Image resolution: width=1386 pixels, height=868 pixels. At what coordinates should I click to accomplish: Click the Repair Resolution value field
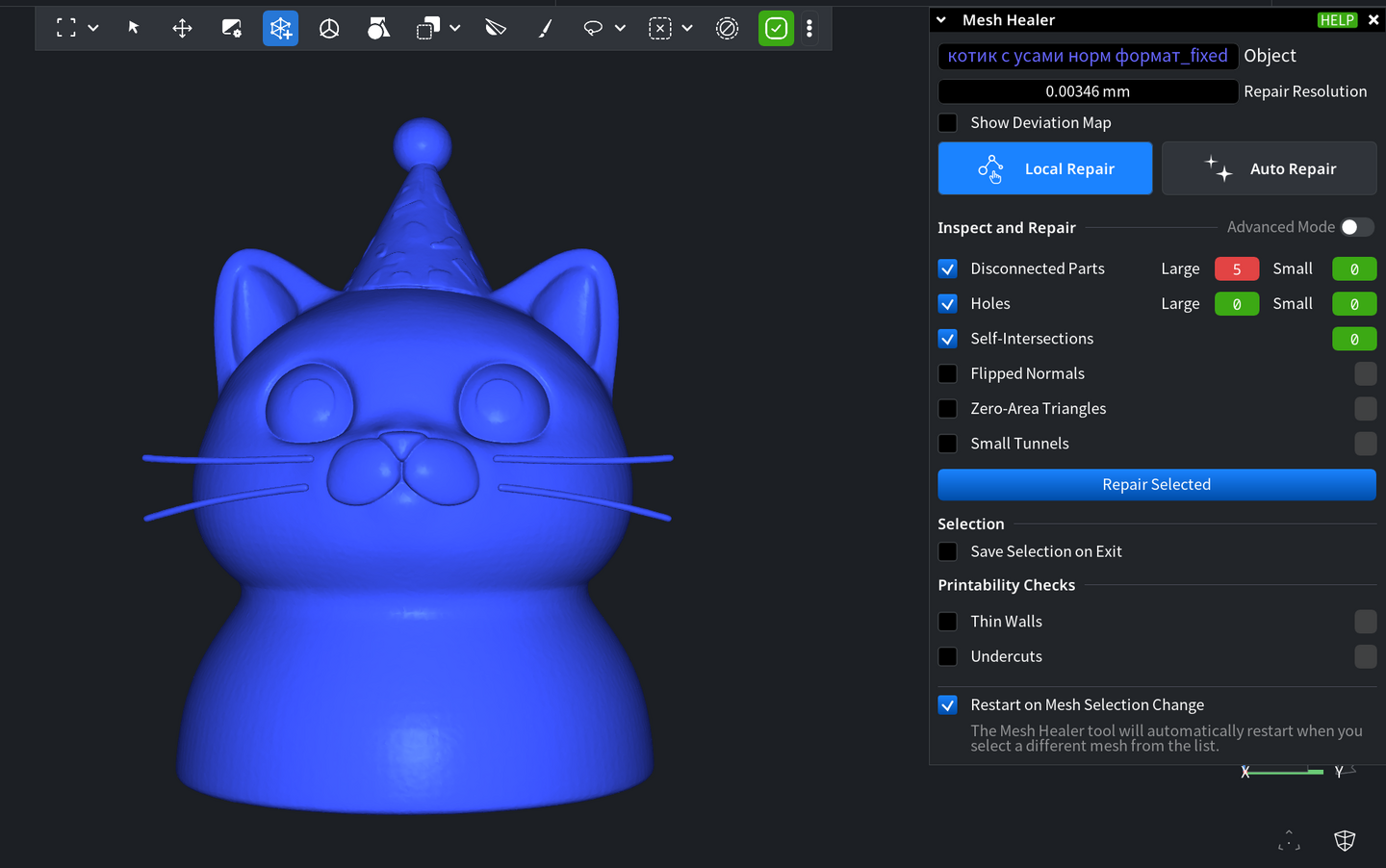[x=1088, y=91]
